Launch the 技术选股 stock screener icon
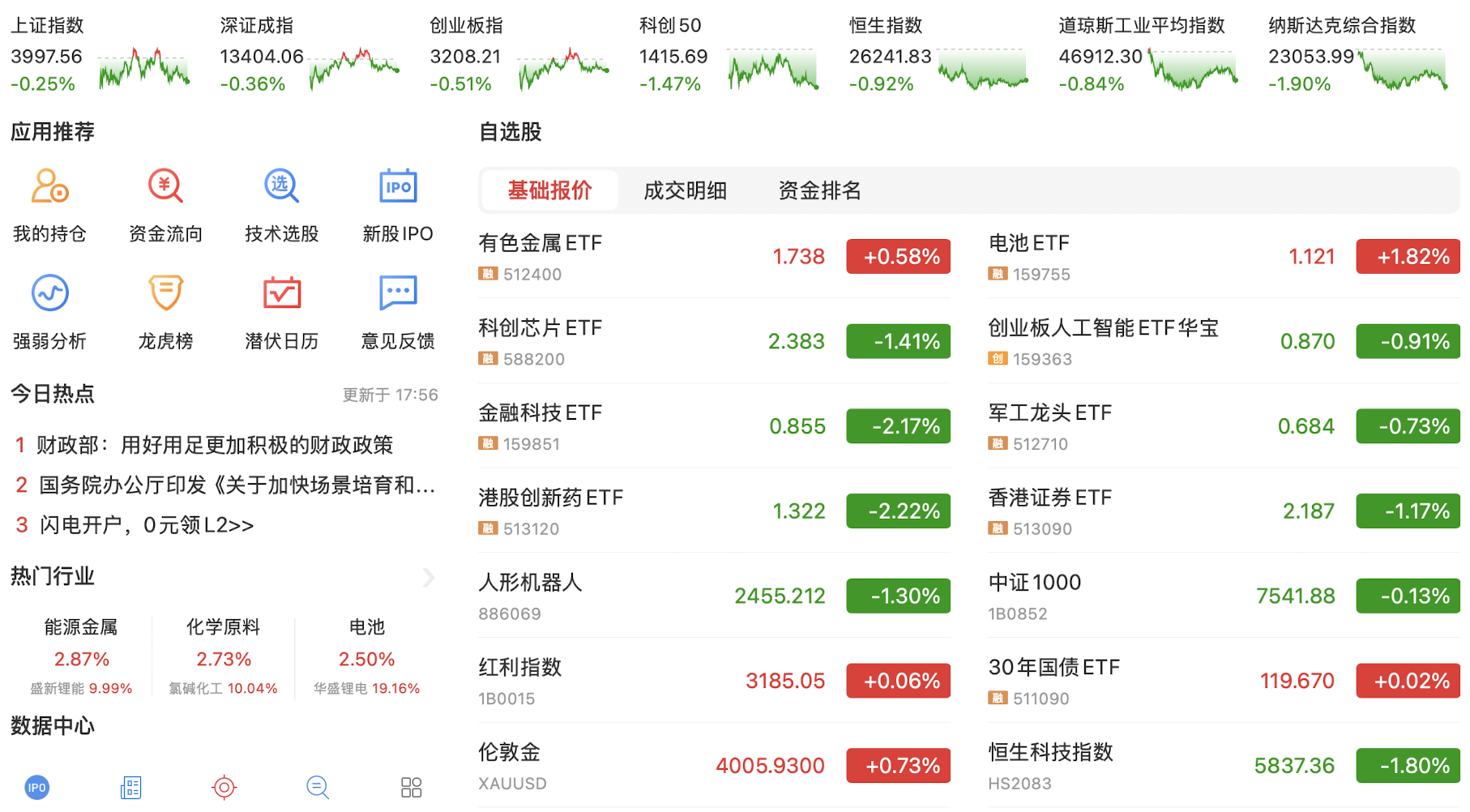The height and width of the screenshot is (812, 1470). click(x=281, y=186)
